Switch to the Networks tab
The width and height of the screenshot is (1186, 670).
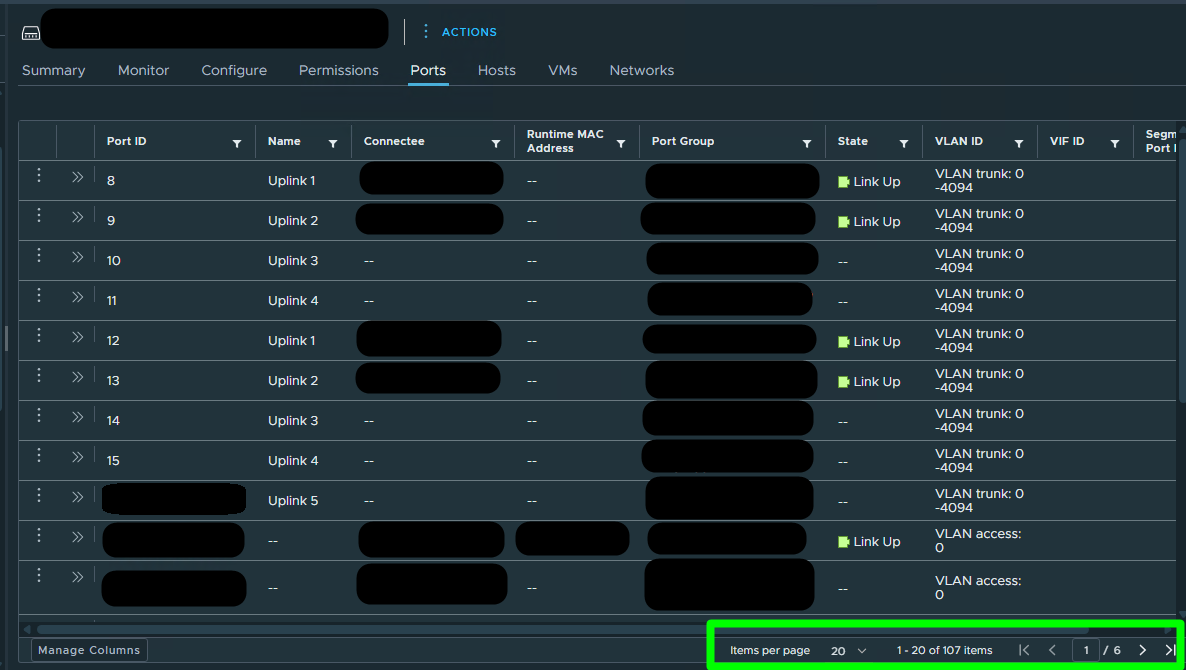click(x=641, y=70)
